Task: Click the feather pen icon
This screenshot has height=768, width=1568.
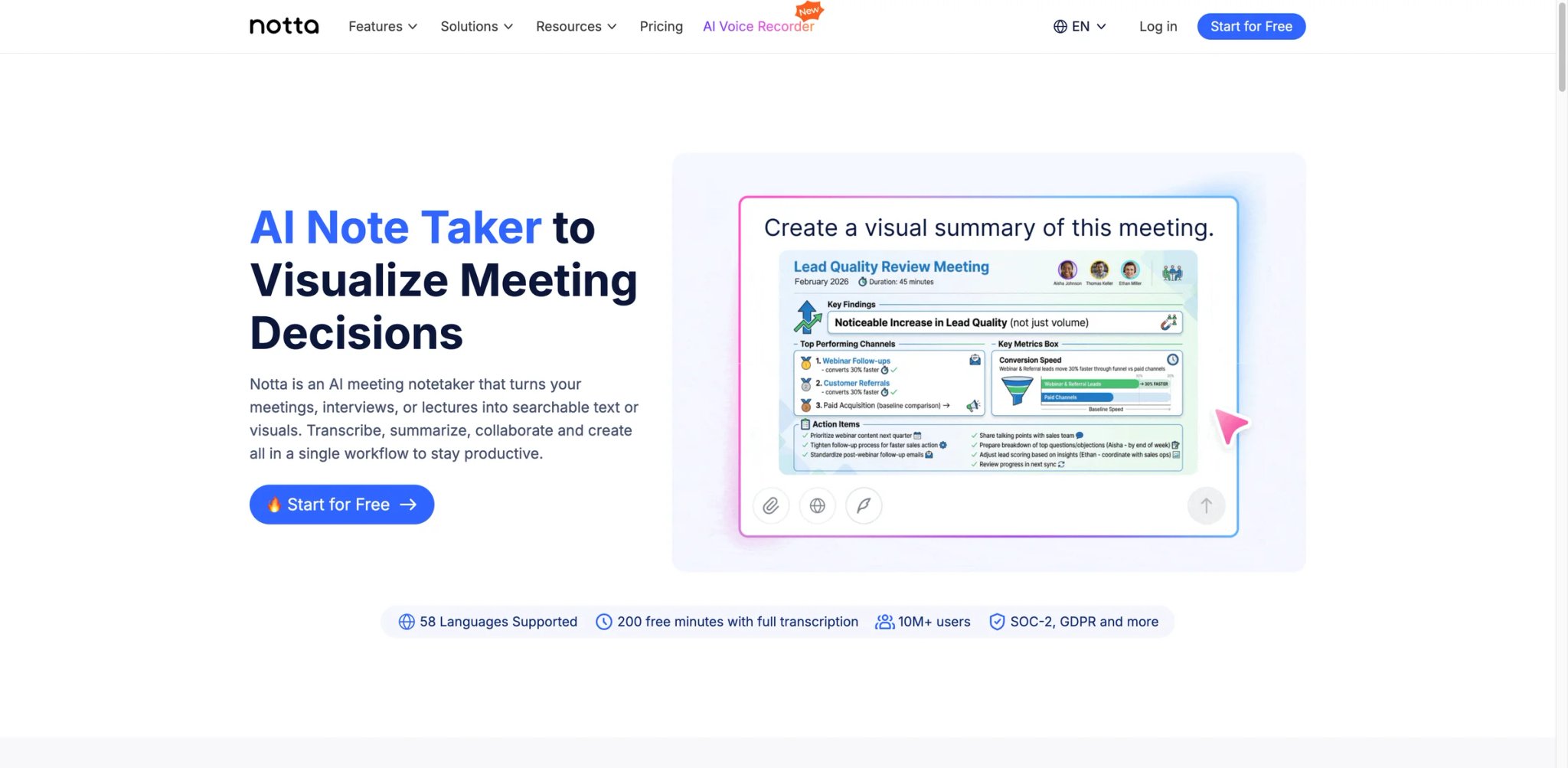Action: click(x=864, y=505)
